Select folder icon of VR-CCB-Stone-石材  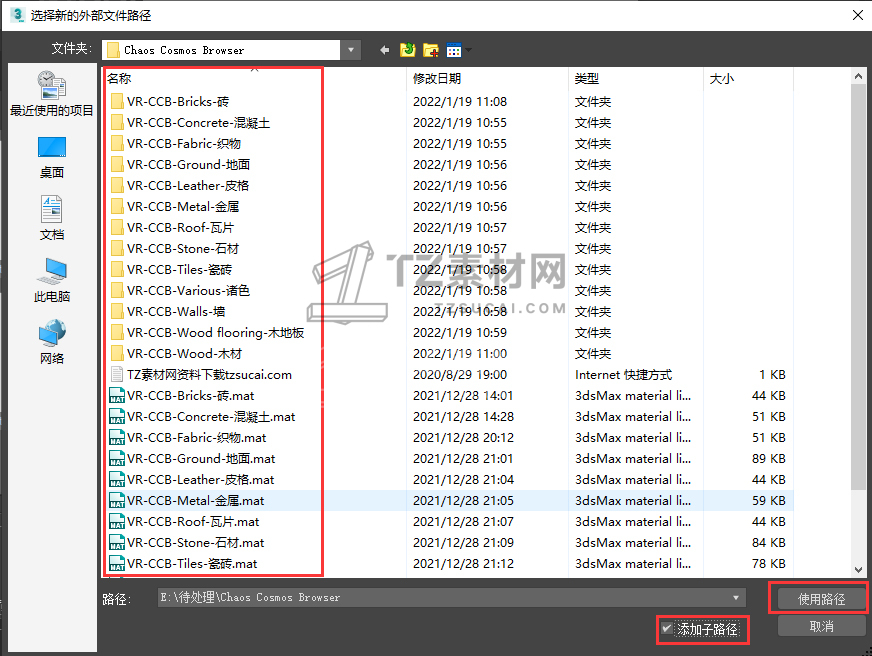click(117, 249)
